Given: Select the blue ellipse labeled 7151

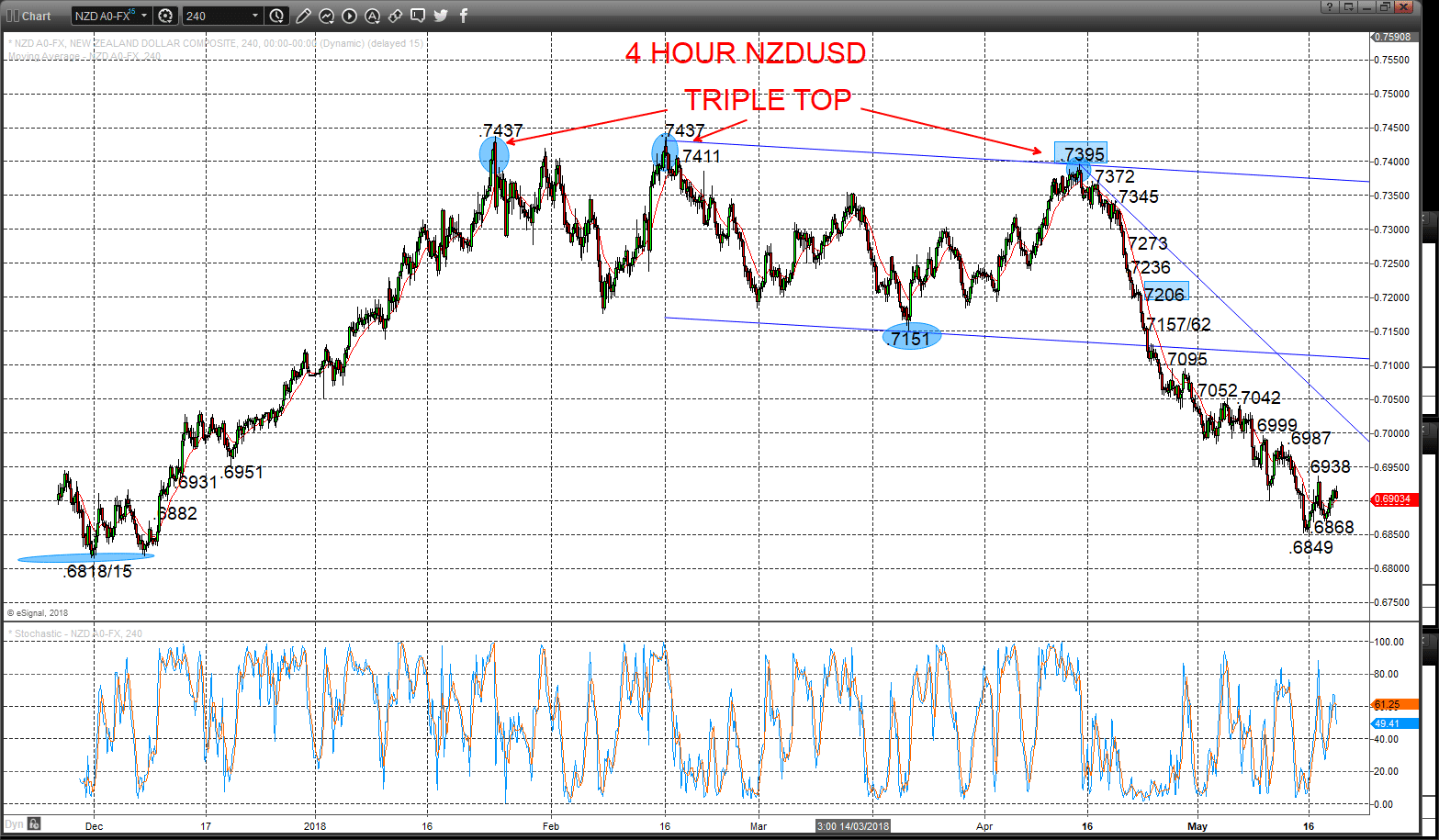Looking at the screenshot, I should click(x=912, y=338).
